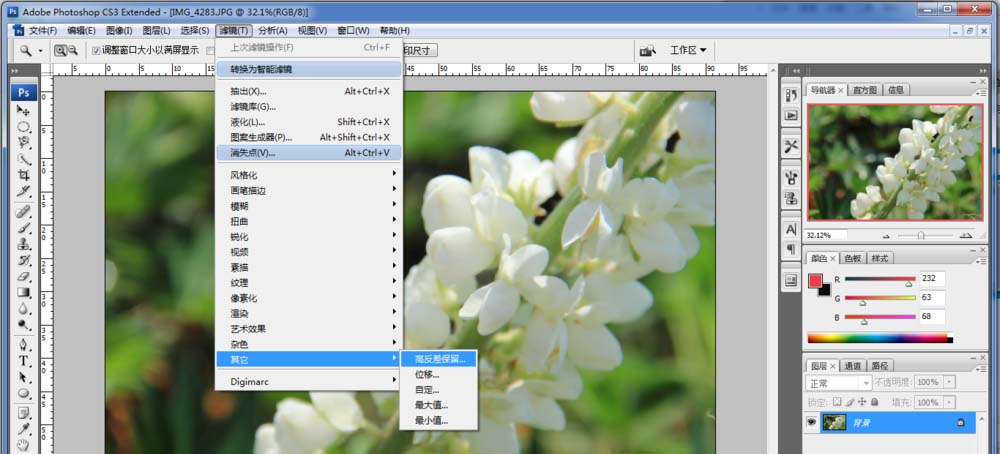The width and height of the screenshot is (1000, 454).
Task: Click the zoom-in magnifier in options bar
Action: tap(61, 50)
